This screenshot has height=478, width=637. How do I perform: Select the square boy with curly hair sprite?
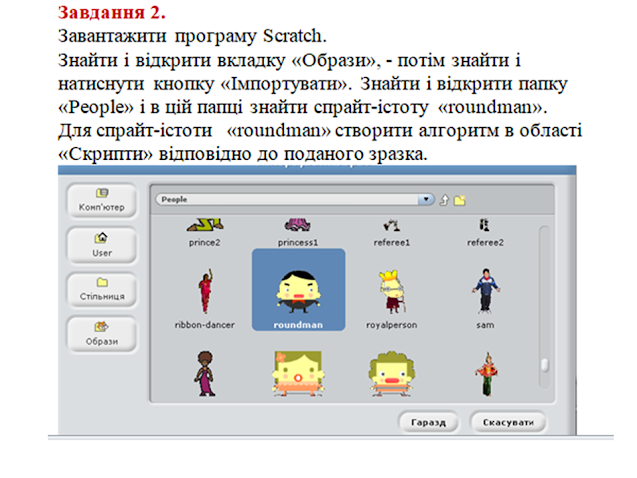point(392,374)
